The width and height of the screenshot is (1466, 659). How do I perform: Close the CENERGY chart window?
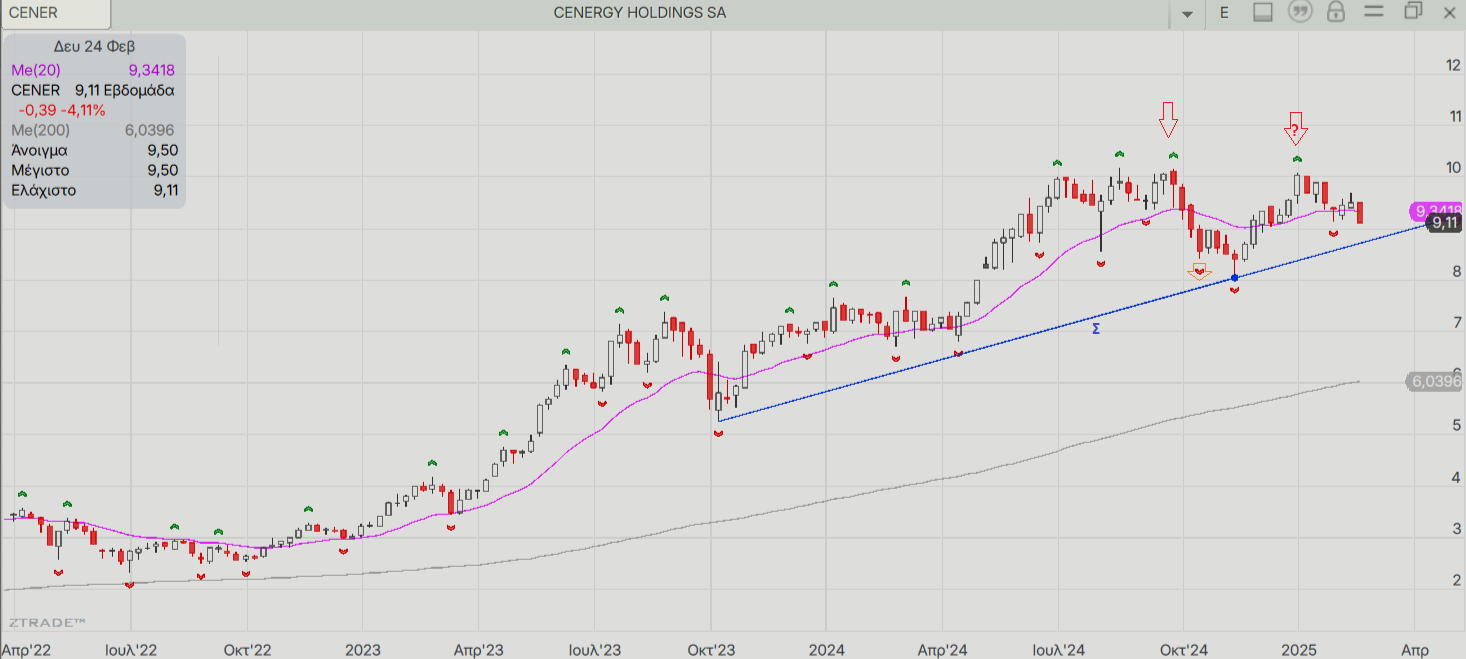pos(1450,12)
